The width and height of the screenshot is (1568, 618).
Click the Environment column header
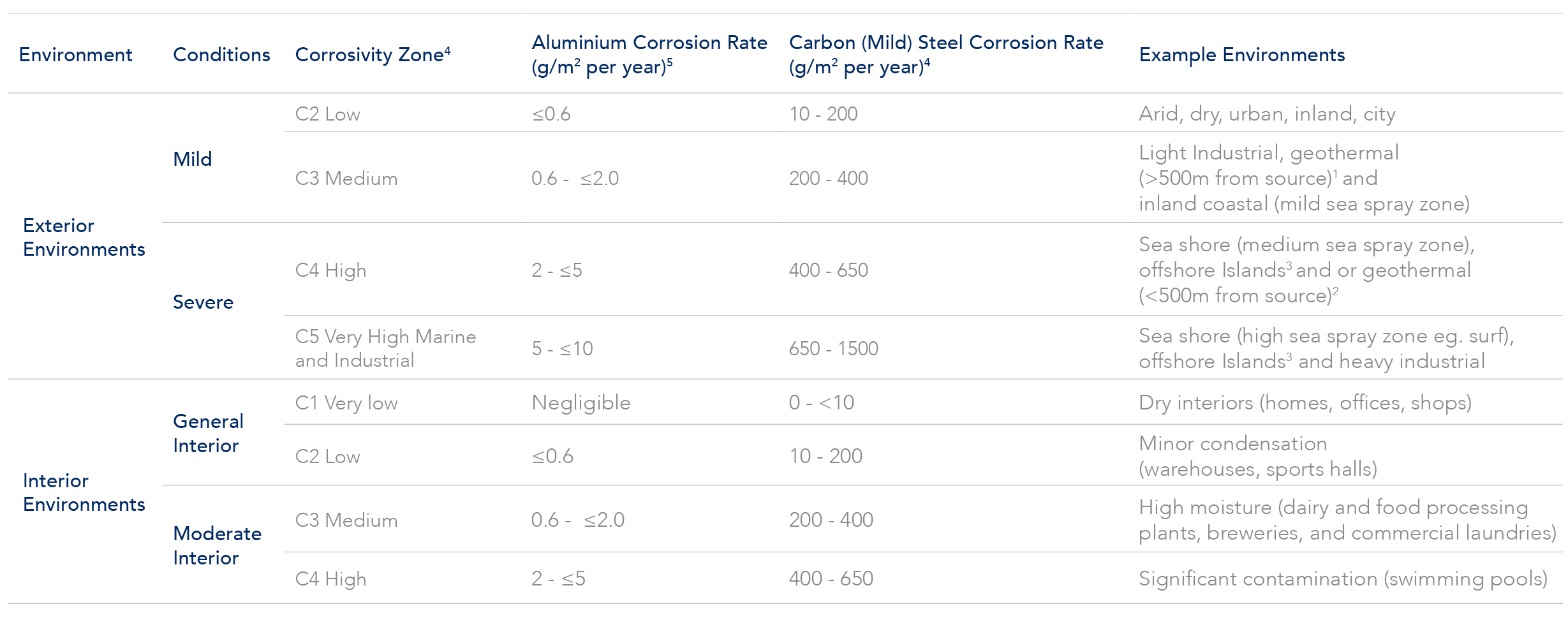[x=75, y=55]
